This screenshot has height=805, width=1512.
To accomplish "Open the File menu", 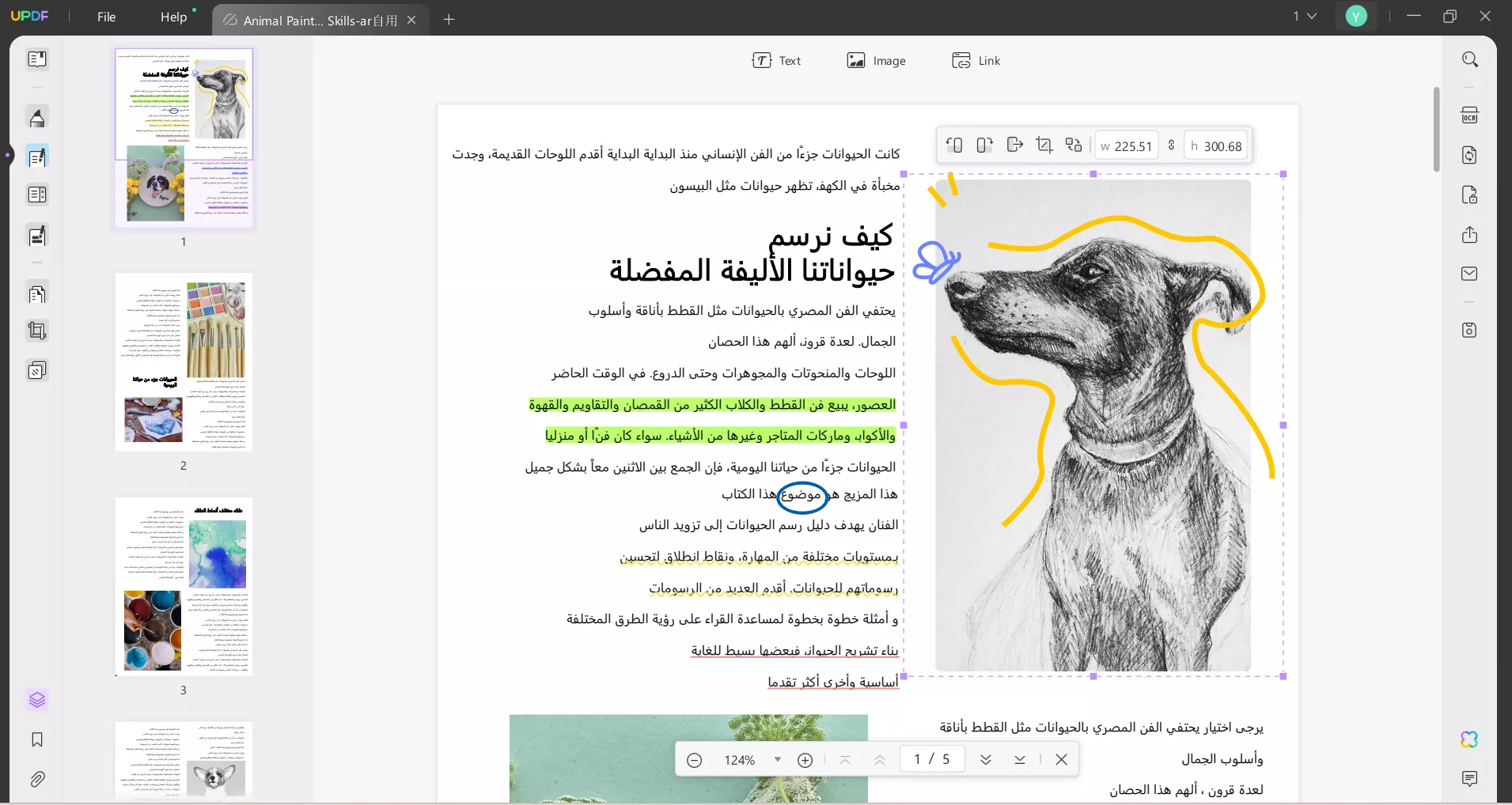I will tap(108, 17).
